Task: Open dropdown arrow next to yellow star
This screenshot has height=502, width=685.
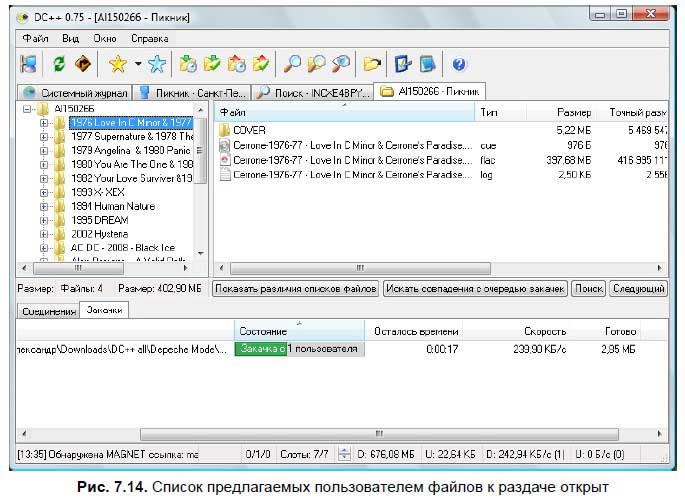Action: click(x=137, y=65)
